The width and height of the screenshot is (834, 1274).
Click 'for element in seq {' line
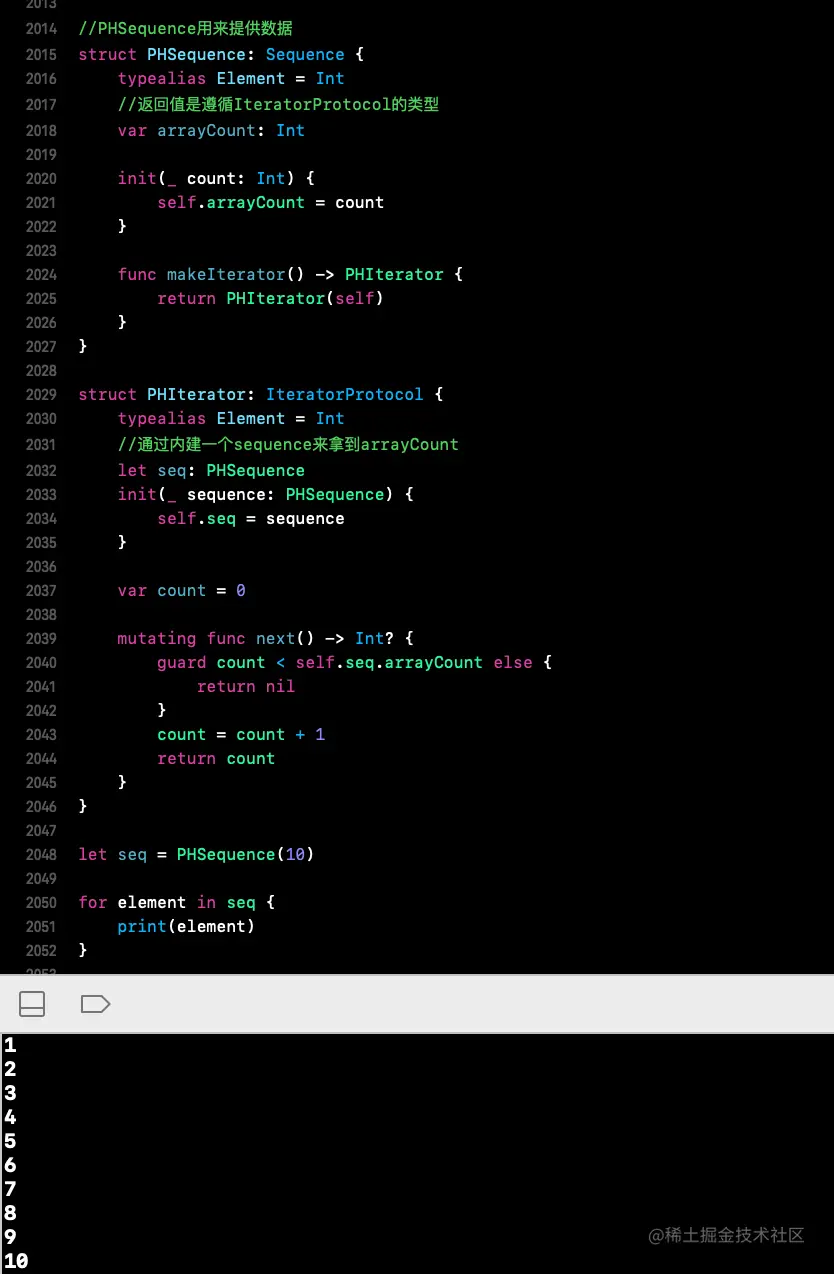[177, 903]
